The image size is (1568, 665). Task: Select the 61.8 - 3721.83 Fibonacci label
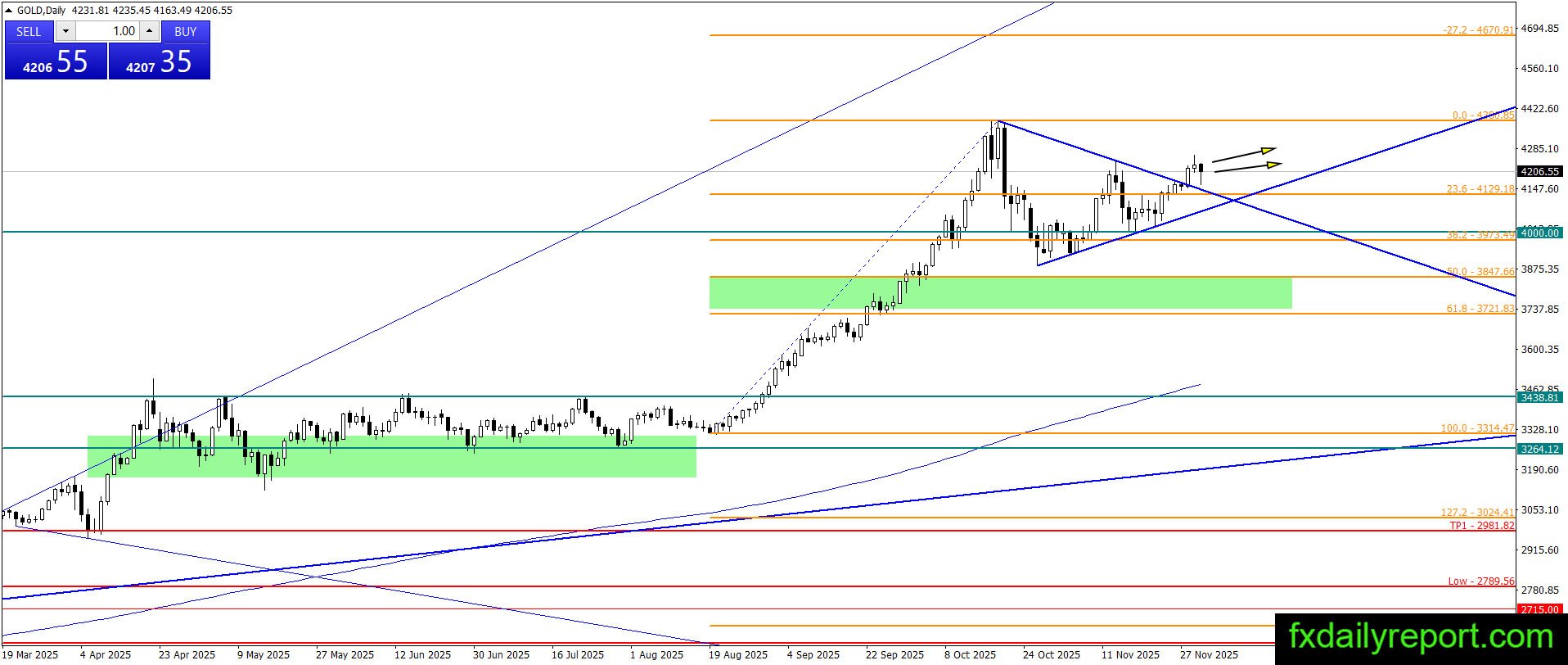point(1480,309)
